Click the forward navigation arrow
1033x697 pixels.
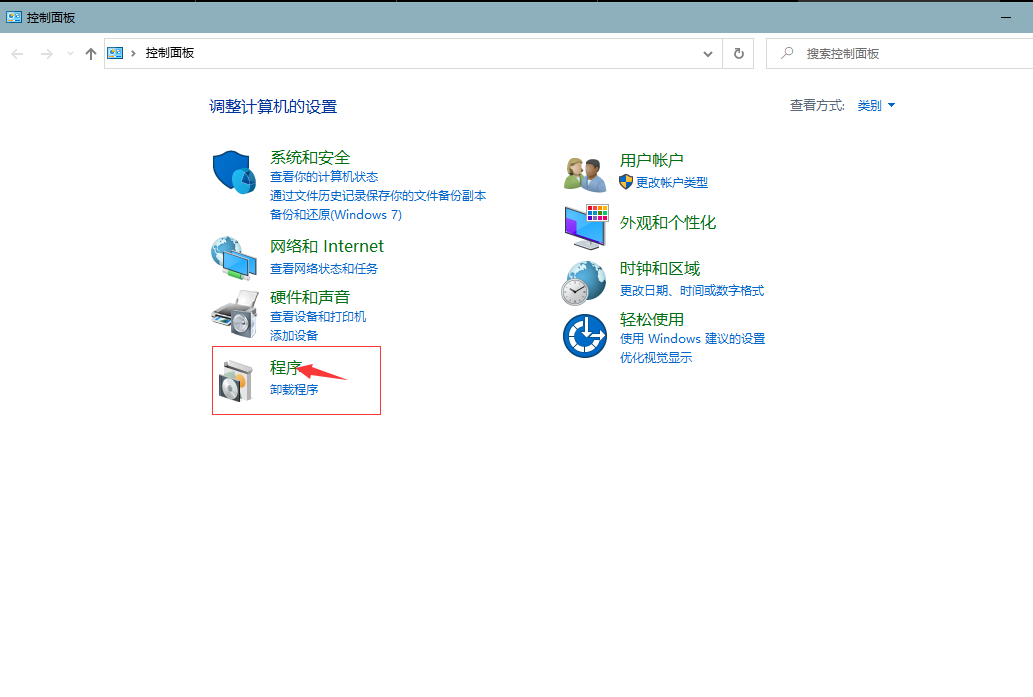click(x=47, y=54)
